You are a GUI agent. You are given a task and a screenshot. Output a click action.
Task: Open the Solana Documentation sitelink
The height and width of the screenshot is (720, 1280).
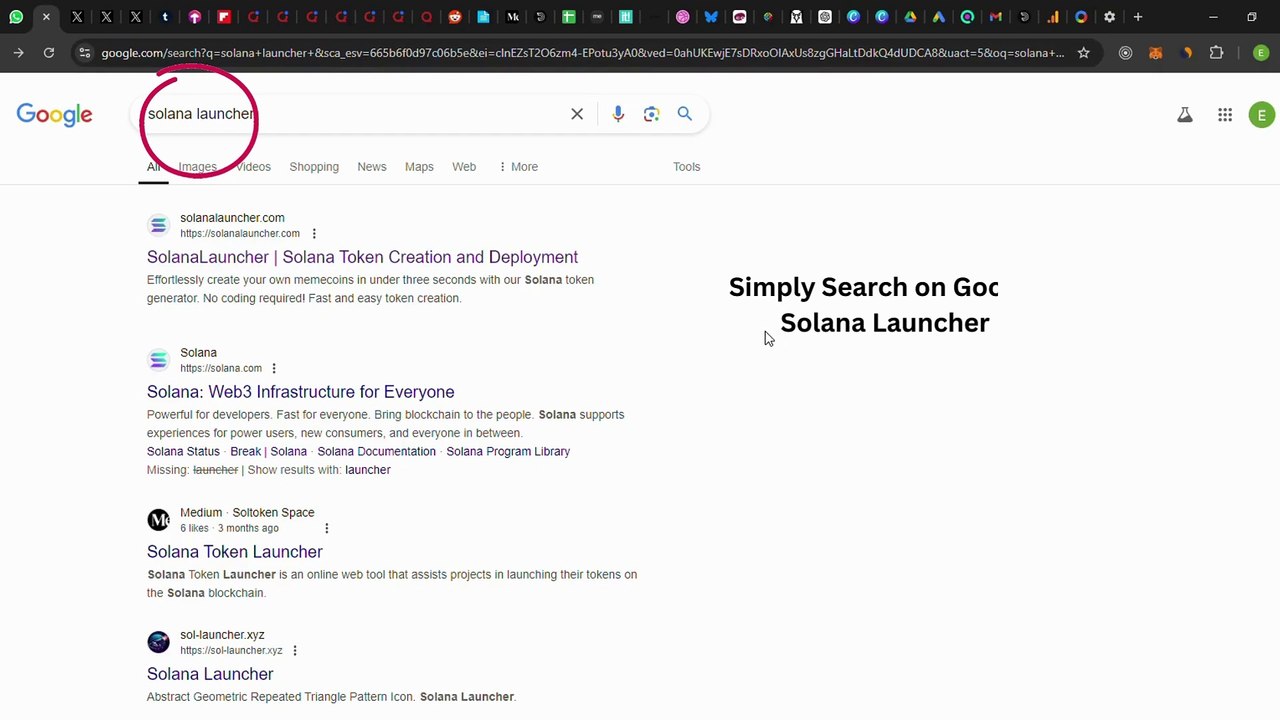377,451
